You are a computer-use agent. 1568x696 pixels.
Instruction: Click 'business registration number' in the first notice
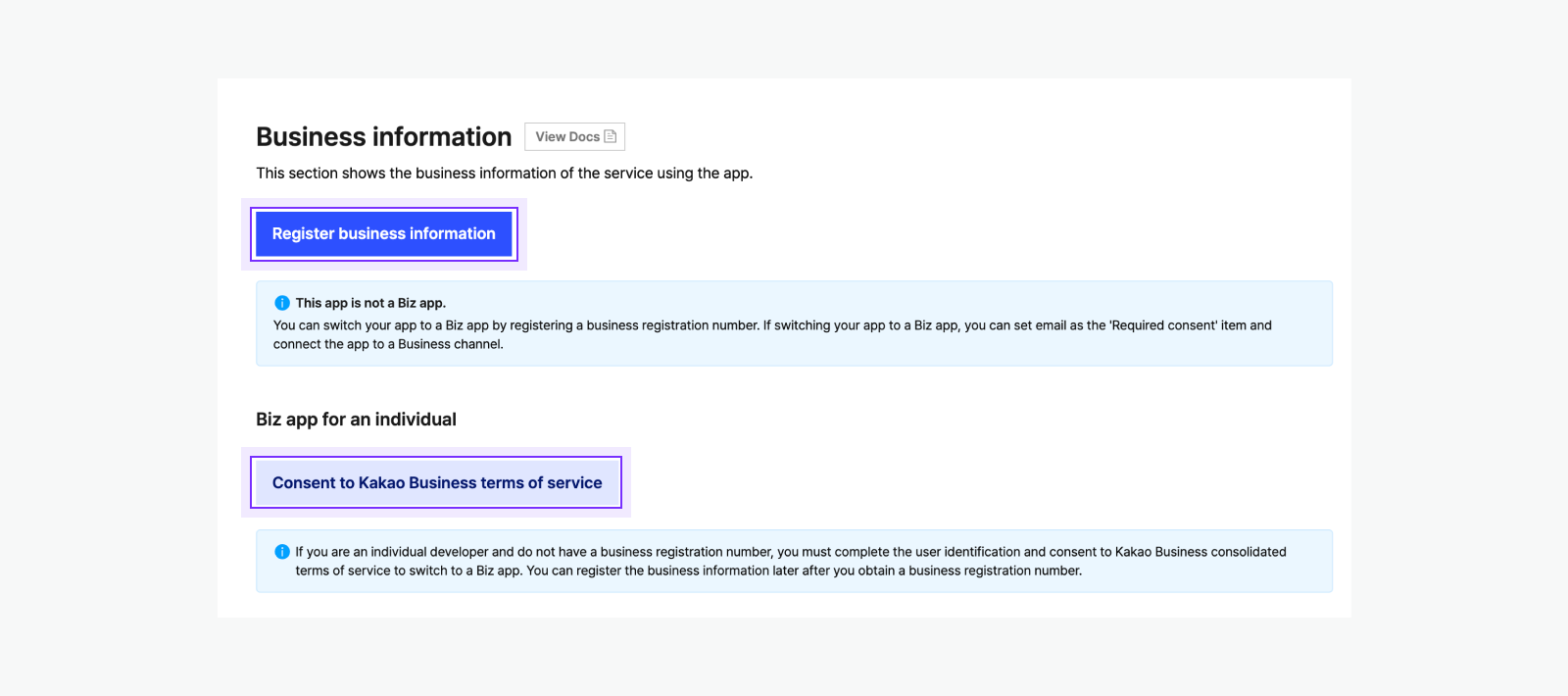(x=672, y=325)
